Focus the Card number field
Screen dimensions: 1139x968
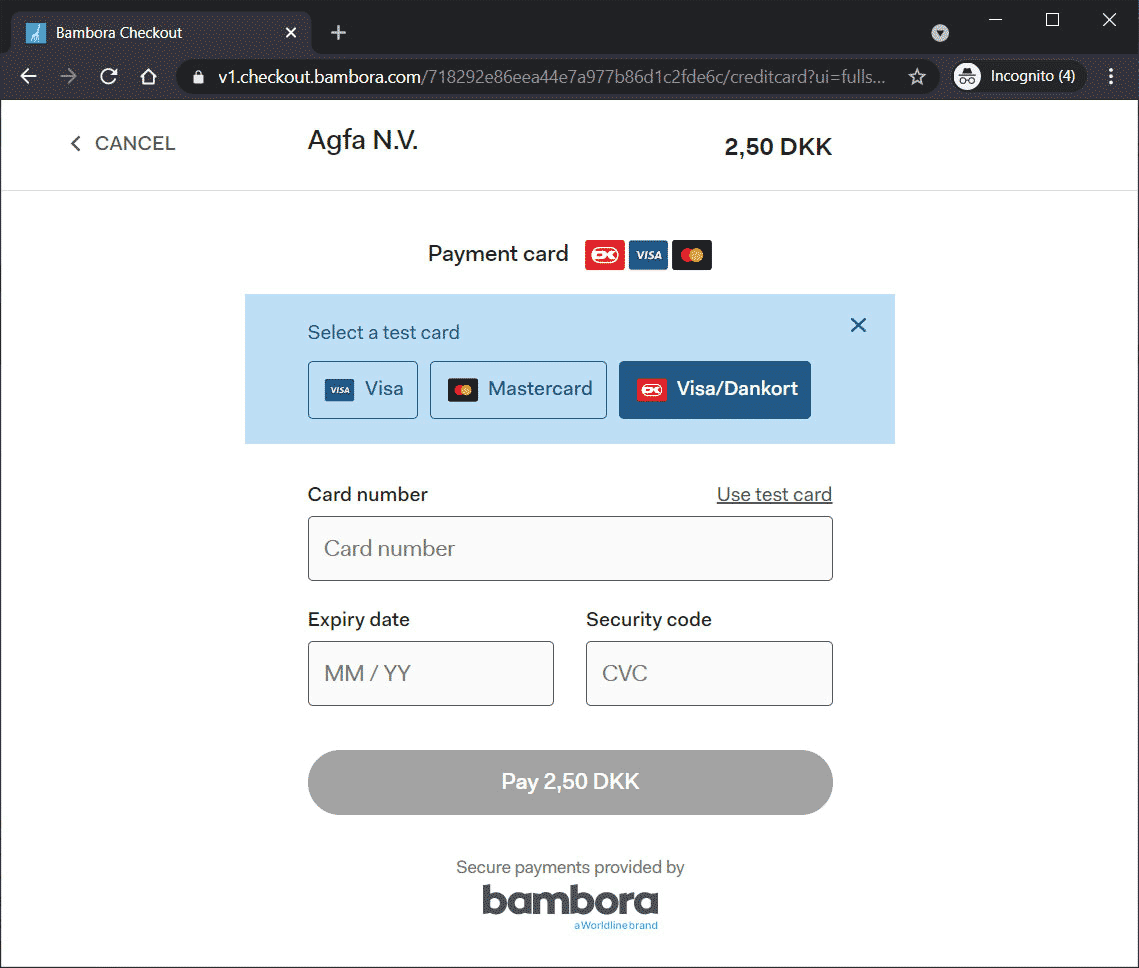570,548
